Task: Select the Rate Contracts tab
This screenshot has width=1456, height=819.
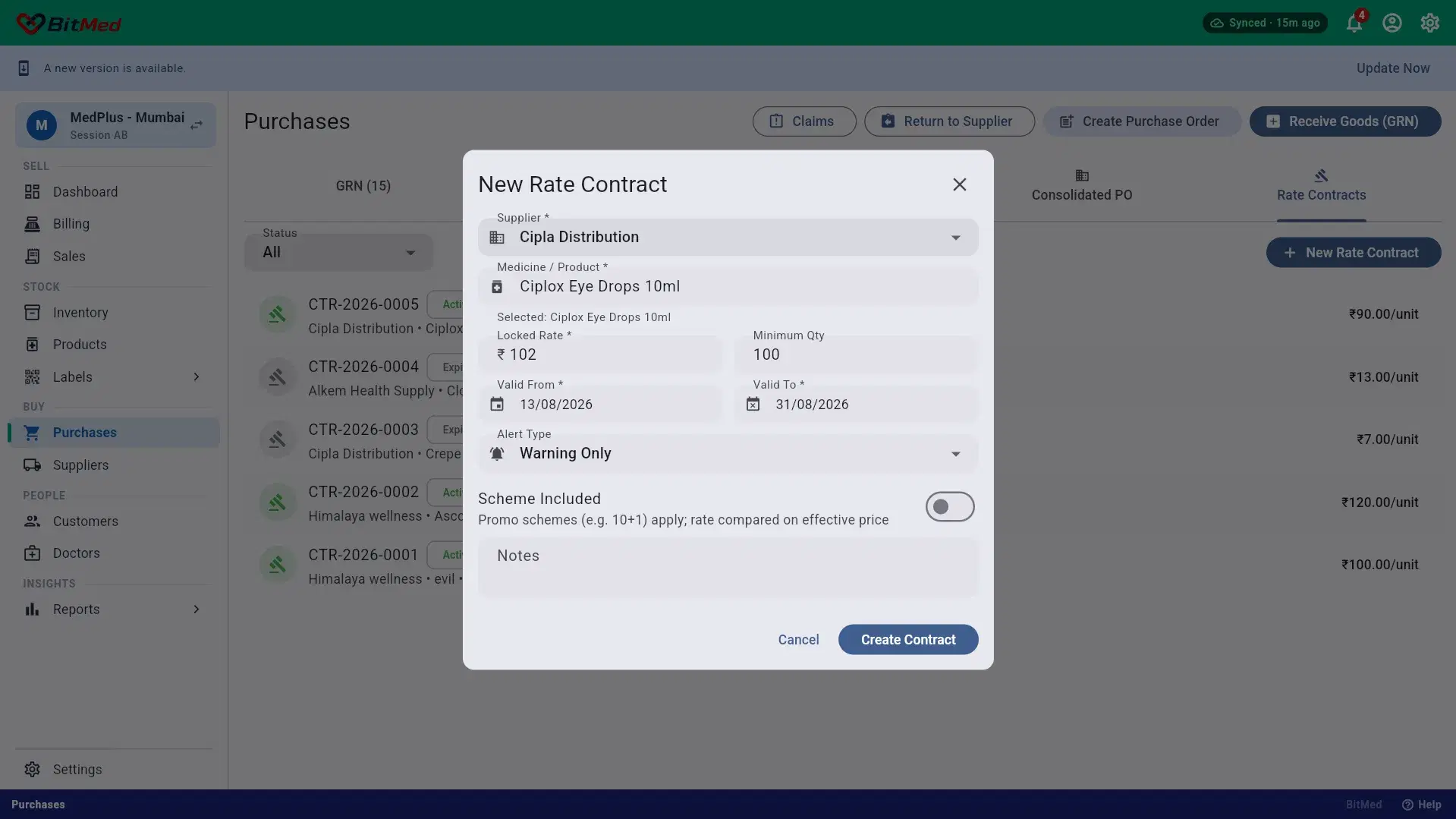Action: tap(1321, 186)
